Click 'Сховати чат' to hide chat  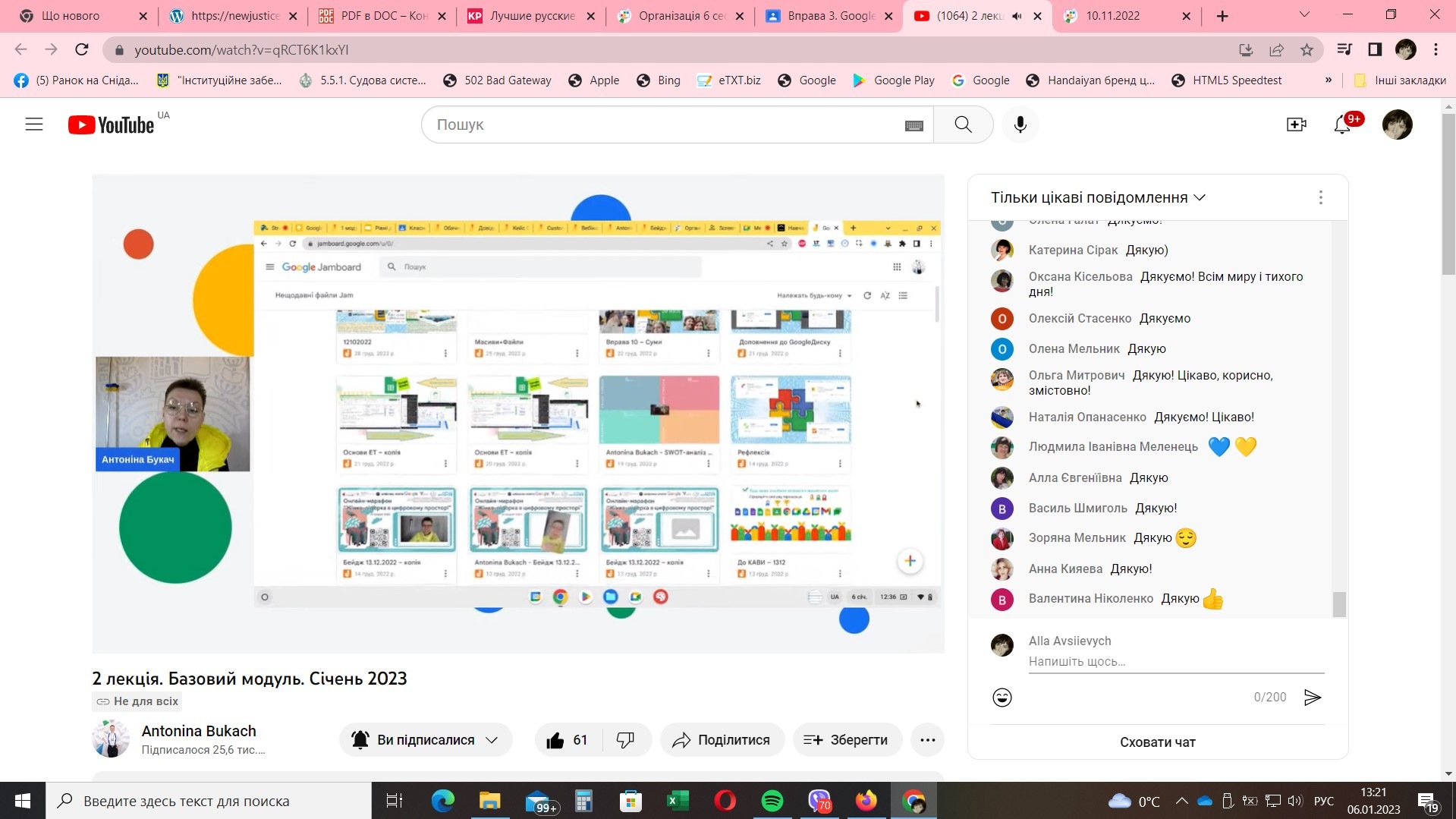pyautogui.click(x=1157, y=742)
